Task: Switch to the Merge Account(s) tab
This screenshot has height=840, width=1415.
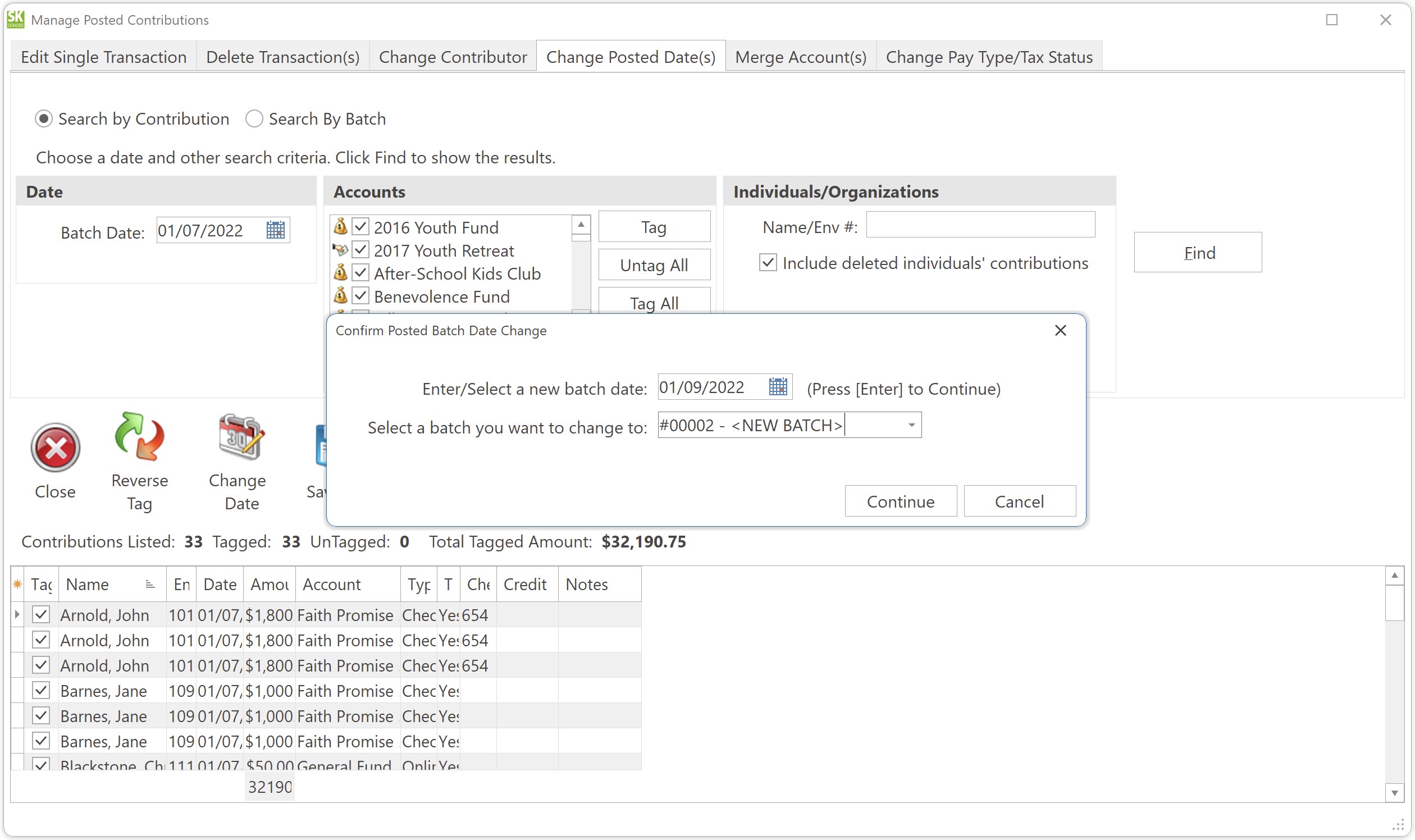Action: 800,57
